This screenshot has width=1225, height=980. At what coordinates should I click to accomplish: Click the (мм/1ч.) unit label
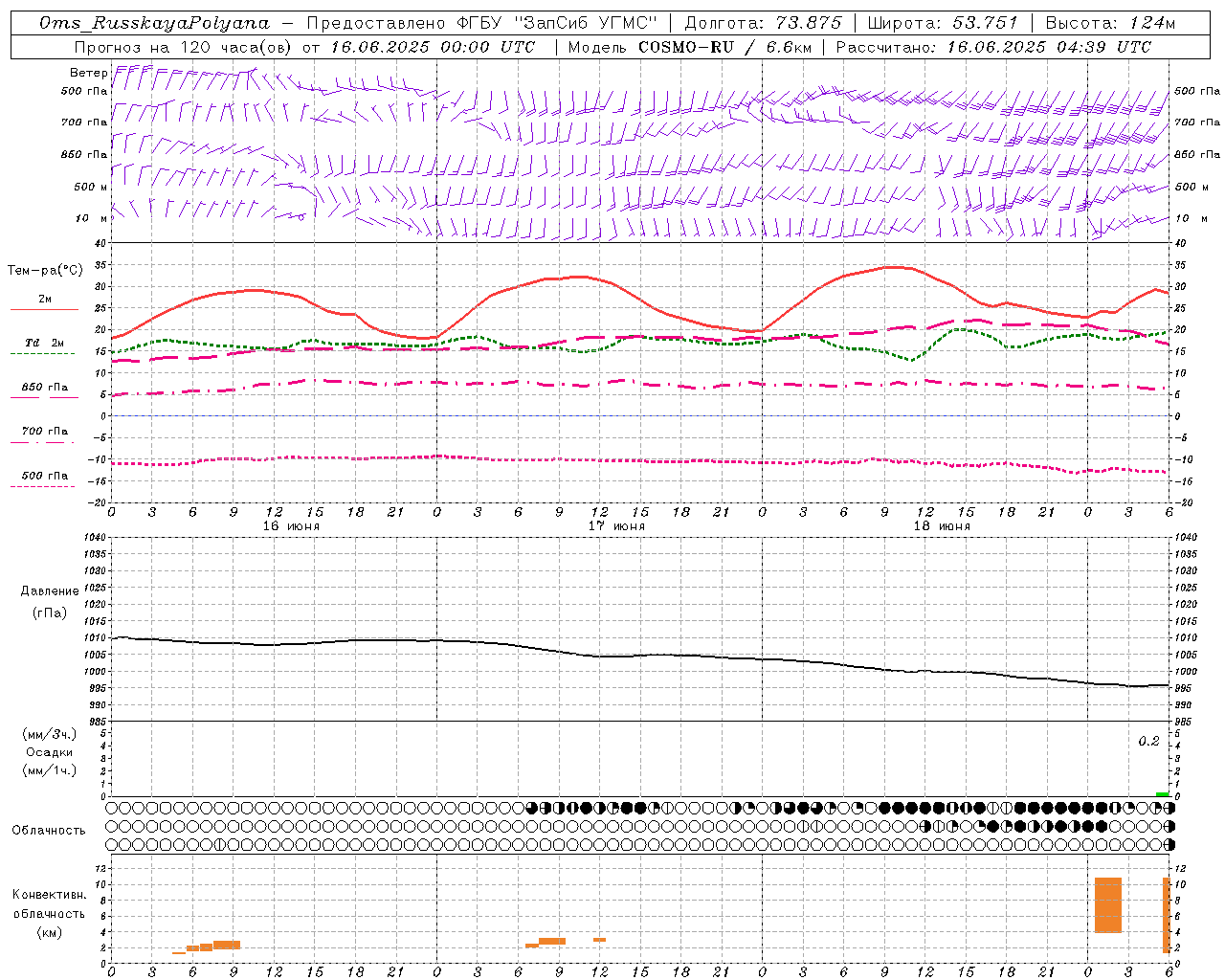[50, 770]
